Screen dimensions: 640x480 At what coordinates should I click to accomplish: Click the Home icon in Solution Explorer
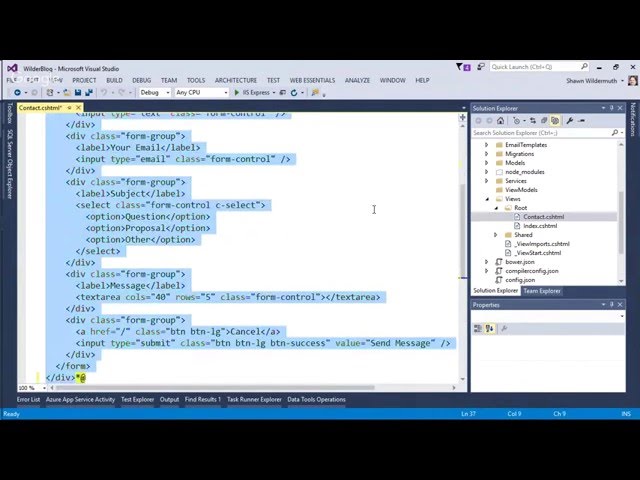click(500, 120)
